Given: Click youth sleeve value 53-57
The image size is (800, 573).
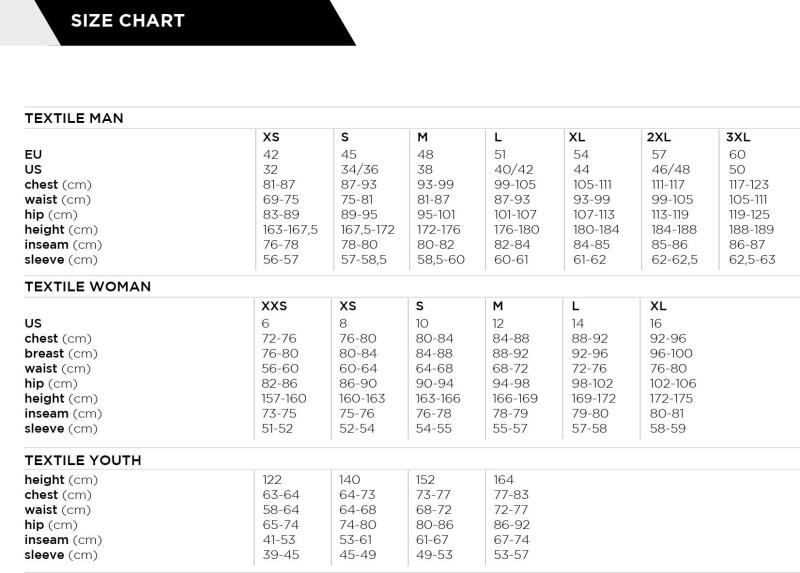Looking at the screenshot, I should pos(511,555).
